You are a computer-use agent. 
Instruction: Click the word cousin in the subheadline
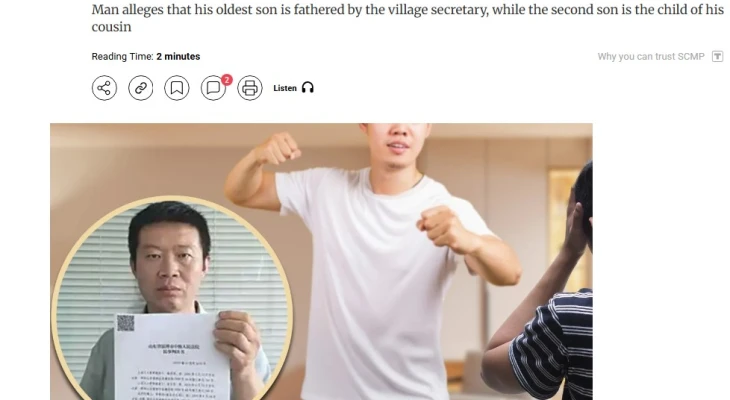tap(111, 27)
